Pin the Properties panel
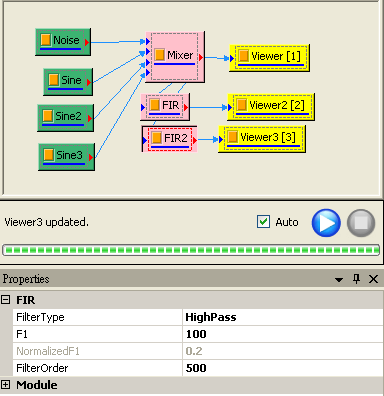The height and width of the screenshot is (396, 384). [x=356, y=279]
